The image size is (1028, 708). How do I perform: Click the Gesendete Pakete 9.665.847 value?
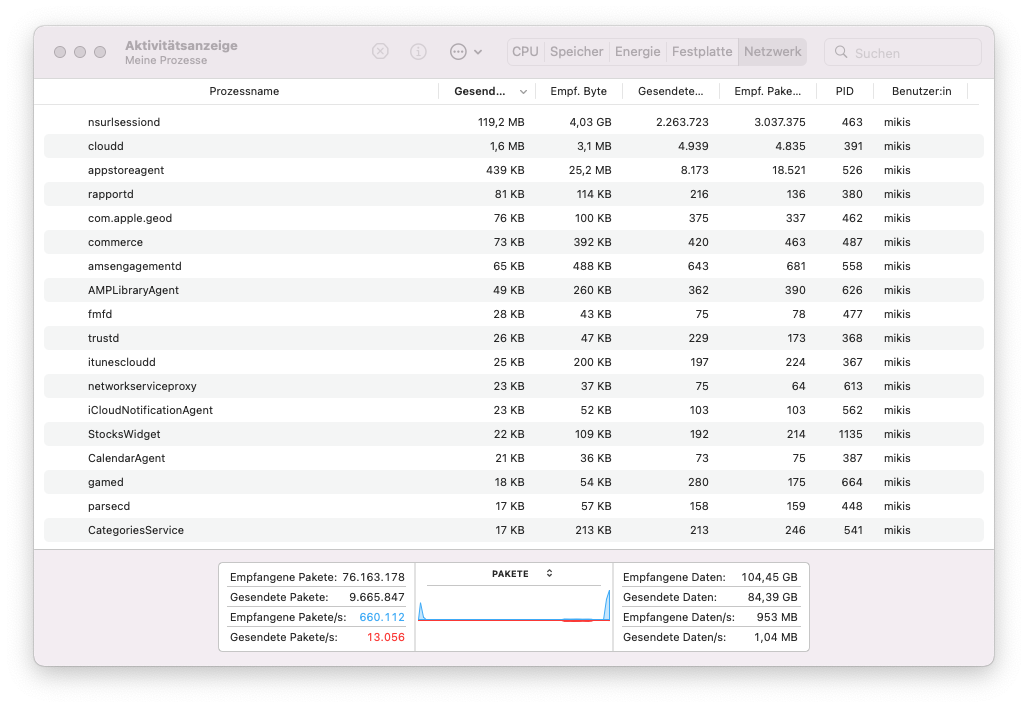click(x=376, y=597)
